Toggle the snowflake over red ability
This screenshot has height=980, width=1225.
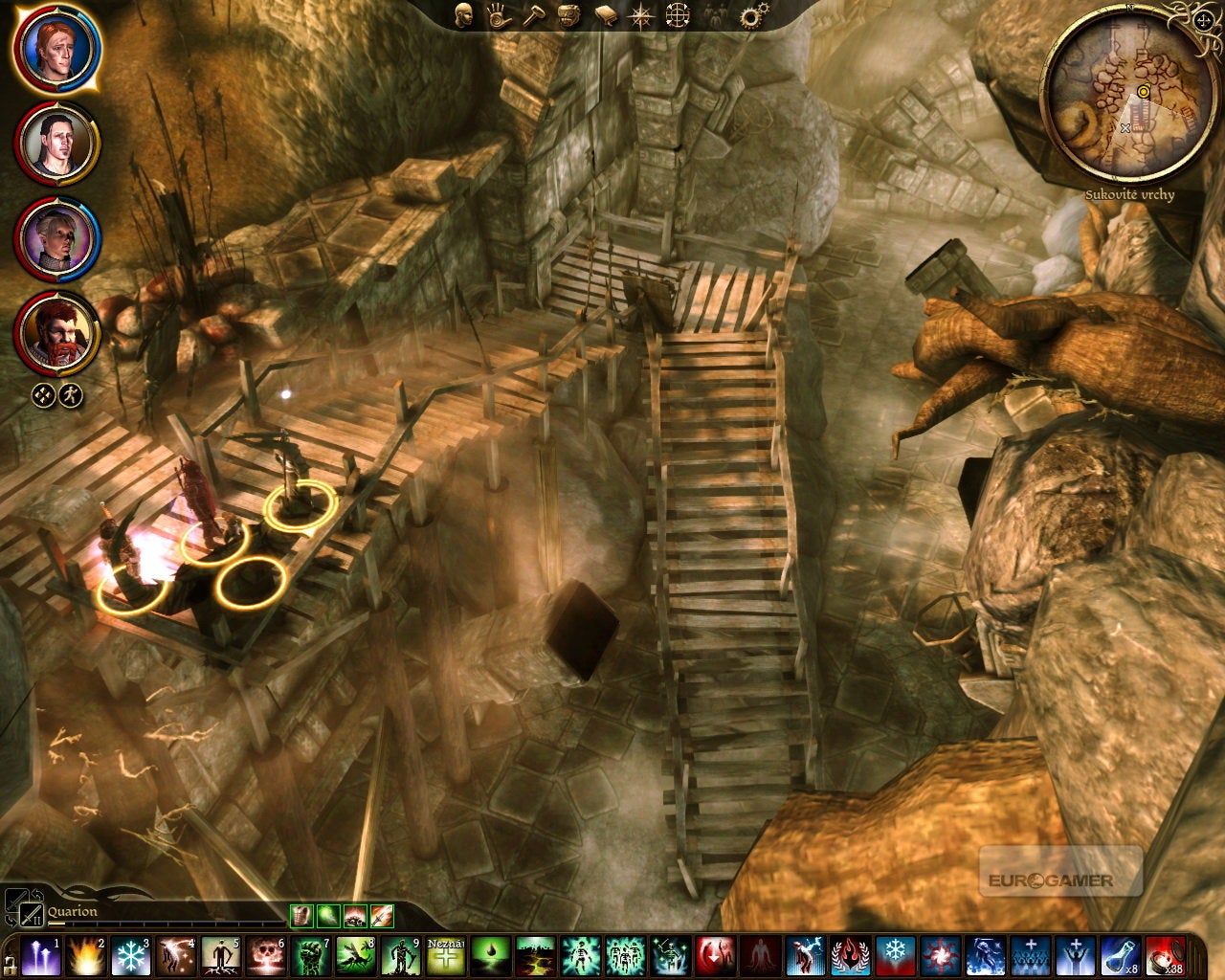896,956
